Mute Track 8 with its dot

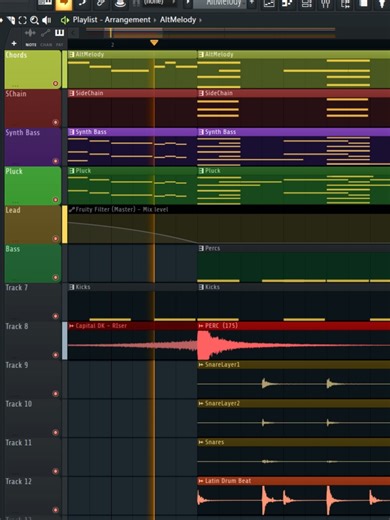point(56,355)
